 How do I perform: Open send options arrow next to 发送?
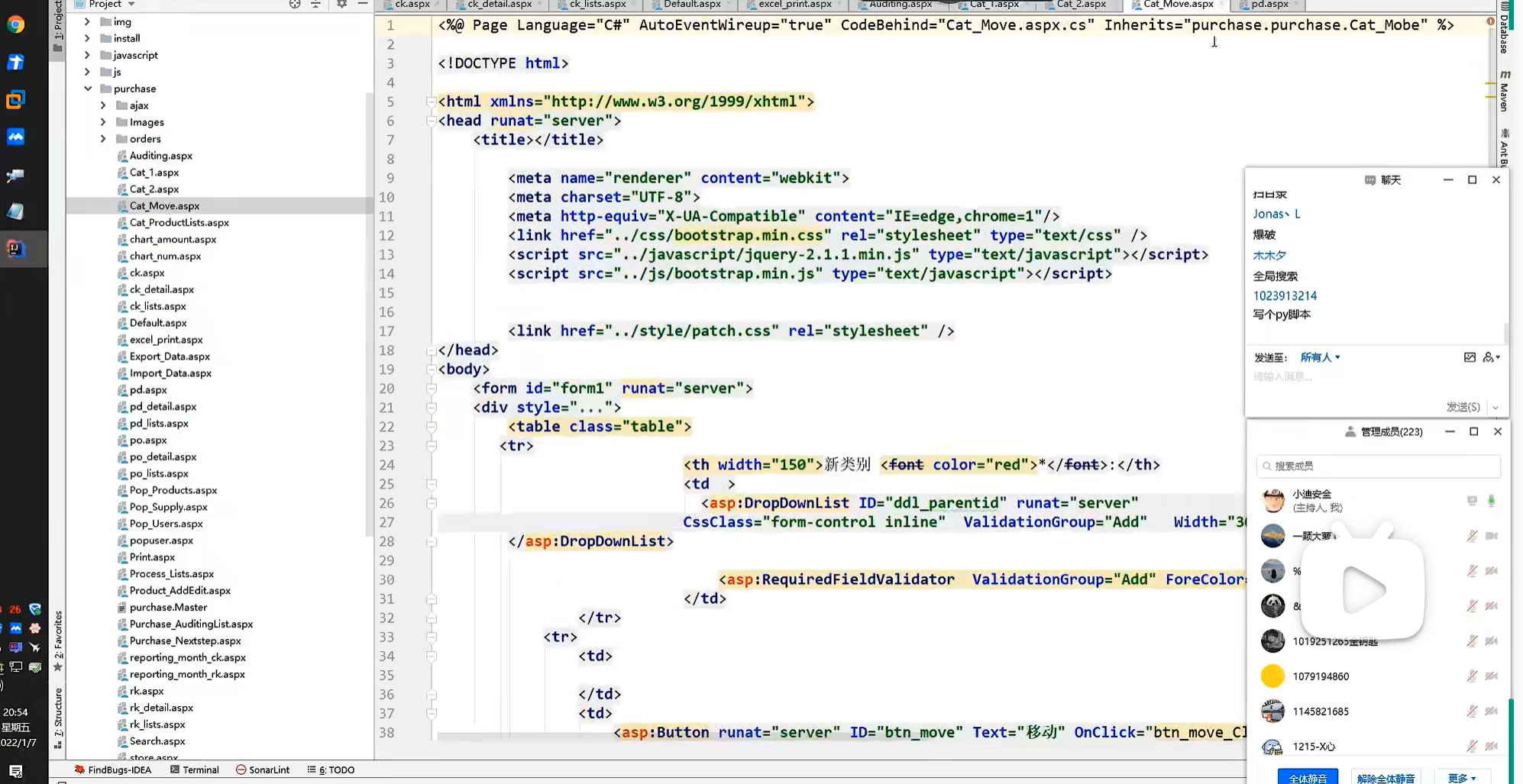(x=1496, y=408)
